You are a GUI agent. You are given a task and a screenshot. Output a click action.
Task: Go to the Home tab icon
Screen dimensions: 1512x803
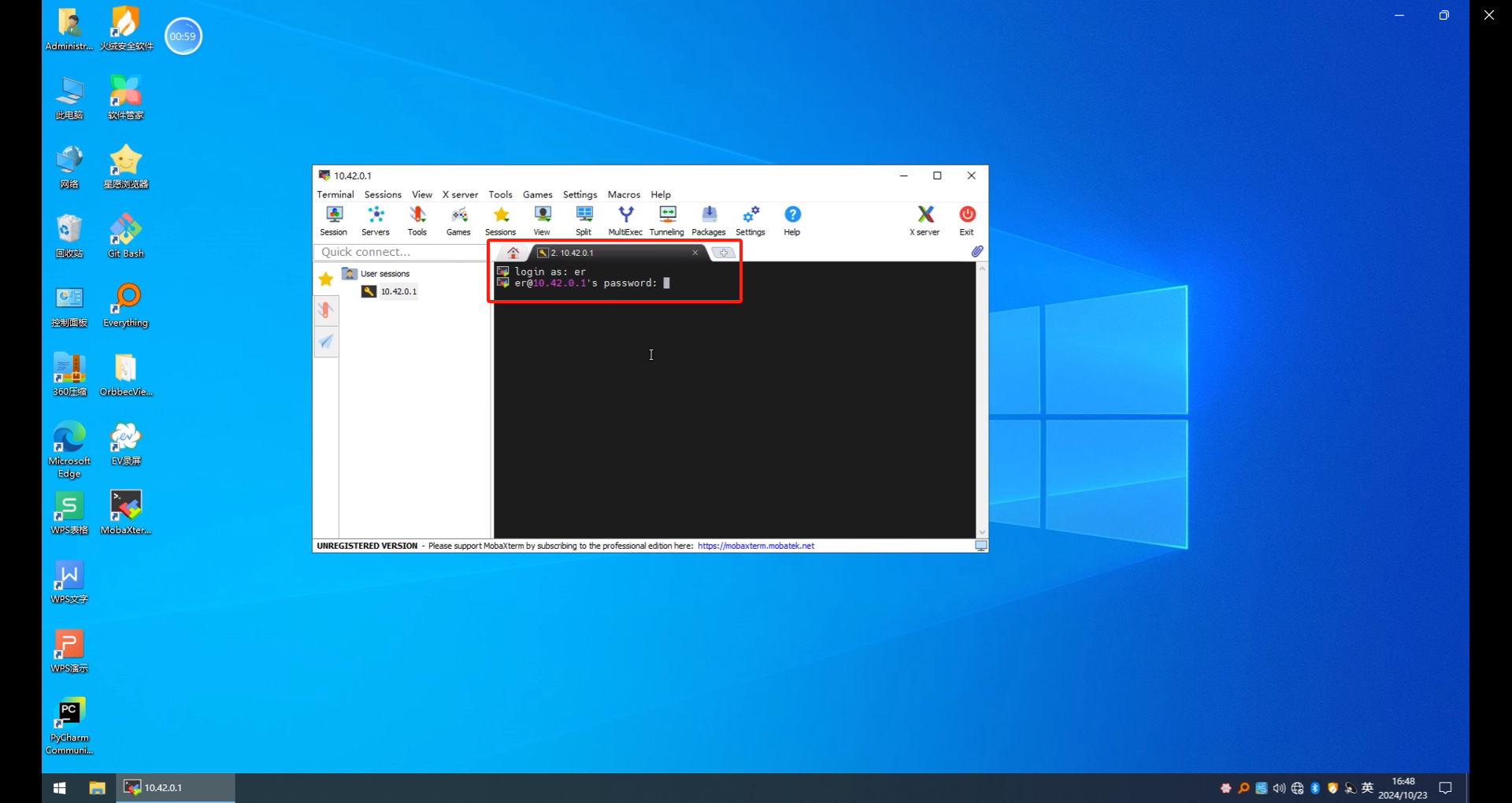pos(513,253)
